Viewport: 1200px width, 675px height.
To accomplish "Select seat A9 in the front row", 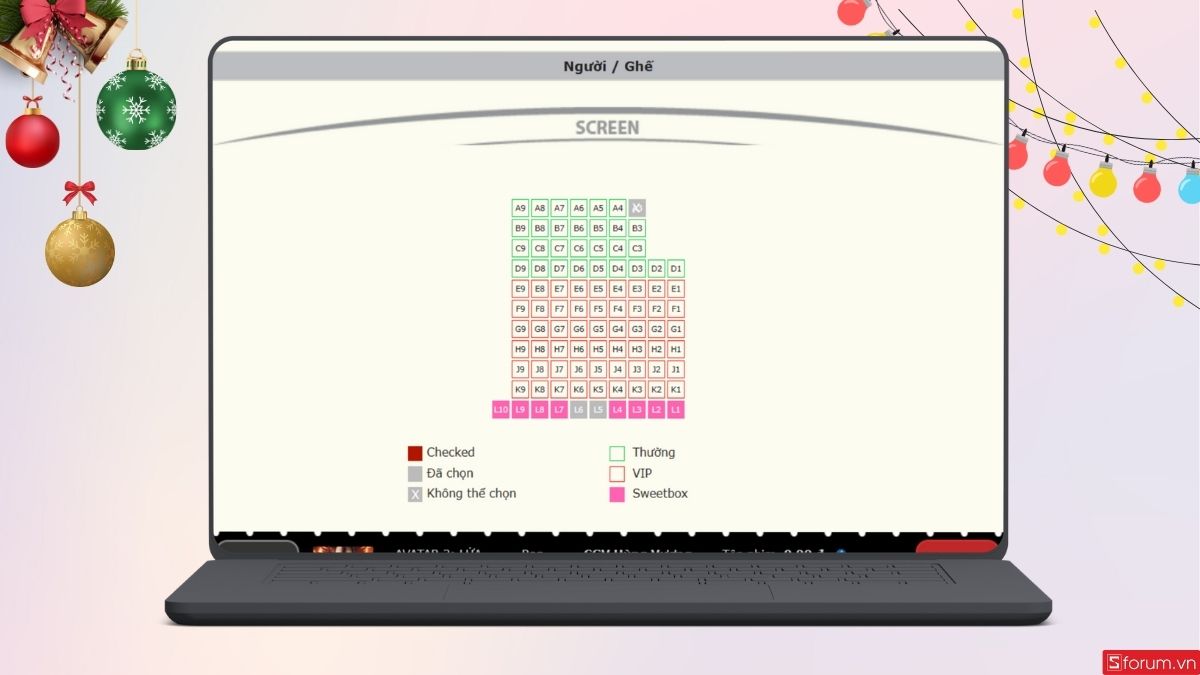I will coord(520,208).
